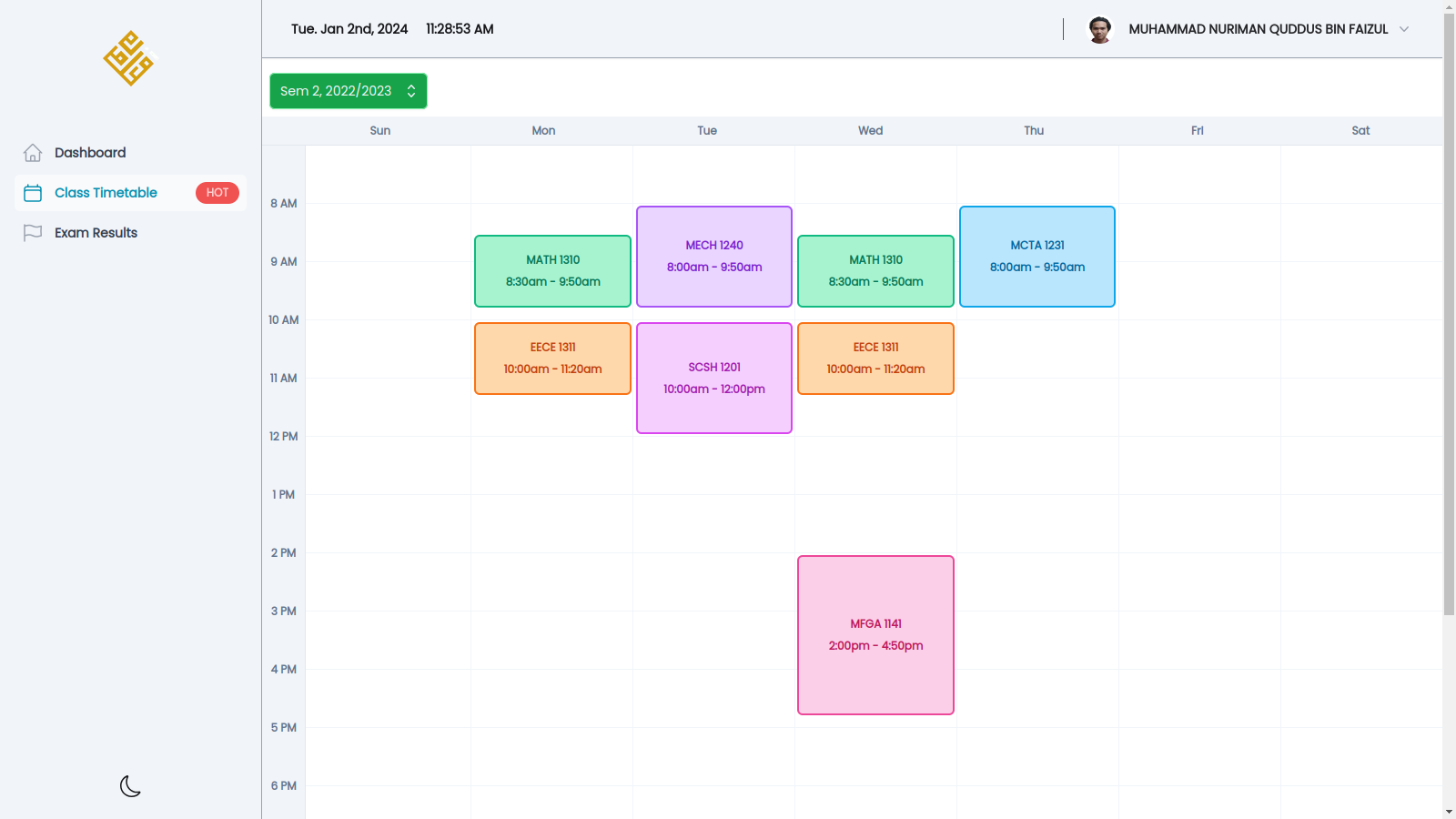This screenshot has height=819, width=1456.
Task: Click the red HOT badge
Action: [x=217, y=193]
